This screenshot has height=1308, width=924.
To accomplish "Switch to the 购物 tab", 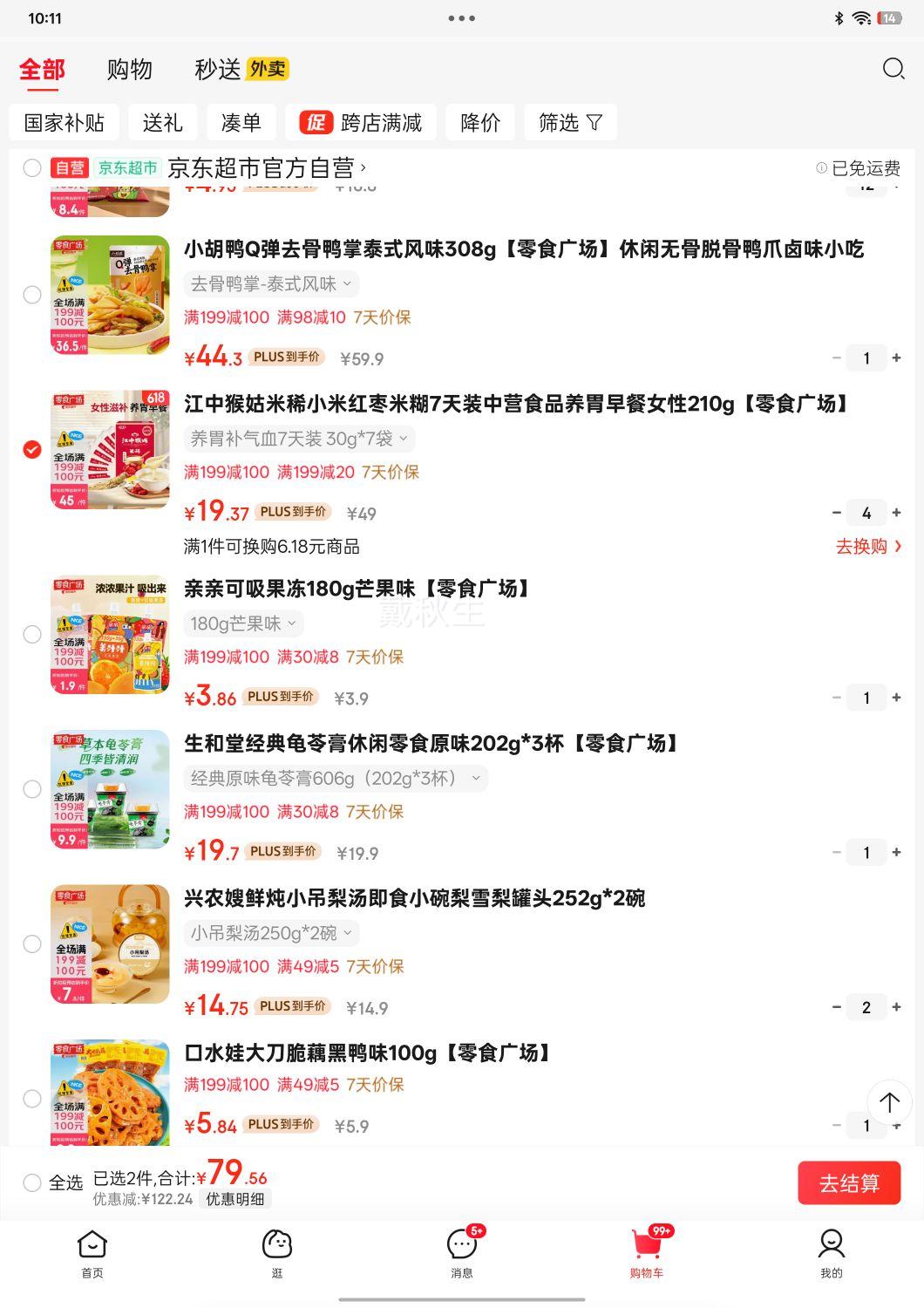I will [x=130, y=70].
